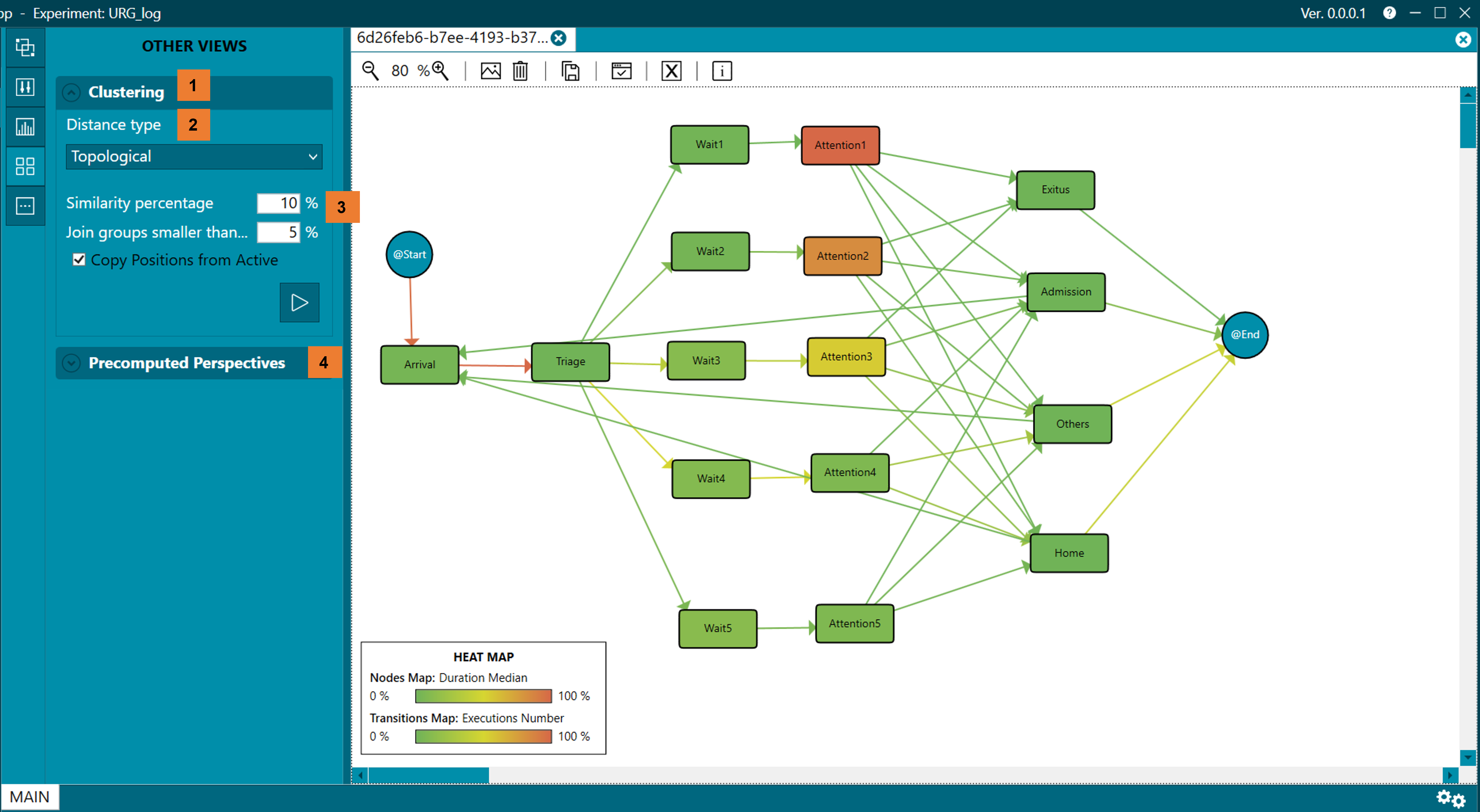
Task: Select the Wait2 node
Action: pos(710,251)
